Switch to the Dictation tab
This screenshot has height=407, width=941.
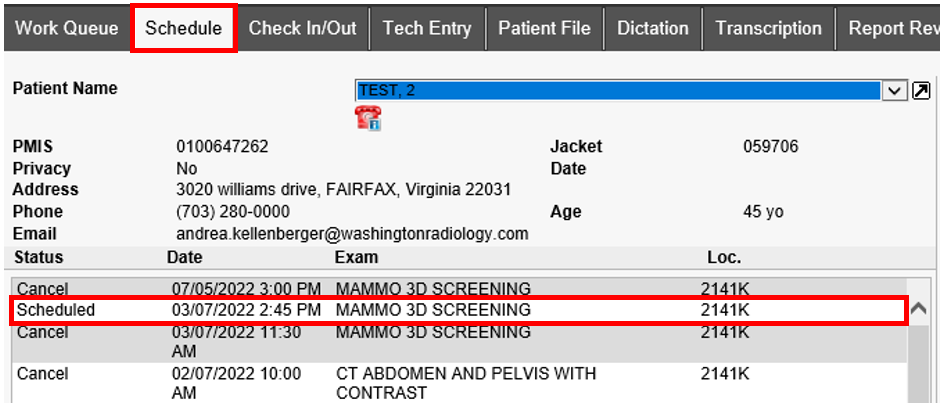[653, 28]
